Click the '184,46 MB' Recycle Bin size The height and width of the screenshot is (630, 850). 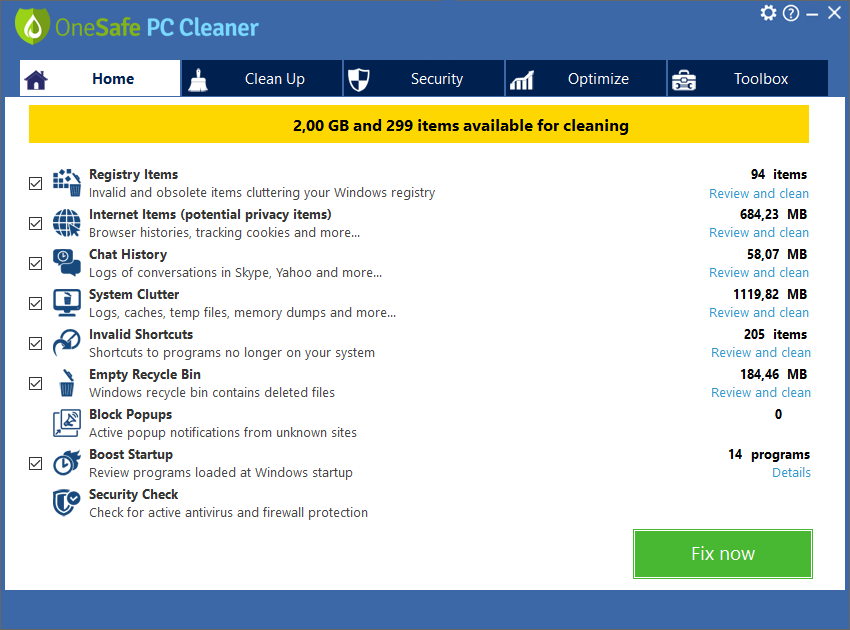point(774,375)
